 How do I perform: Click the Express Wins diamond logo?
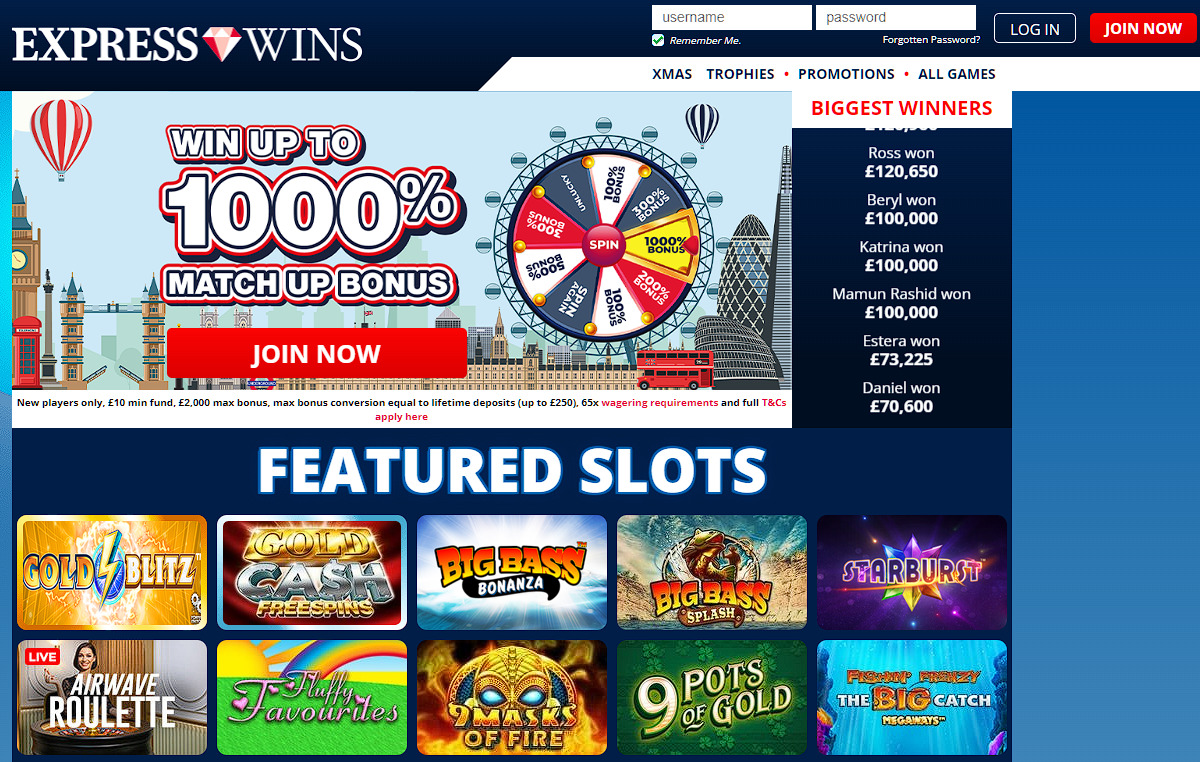(187, 44)
